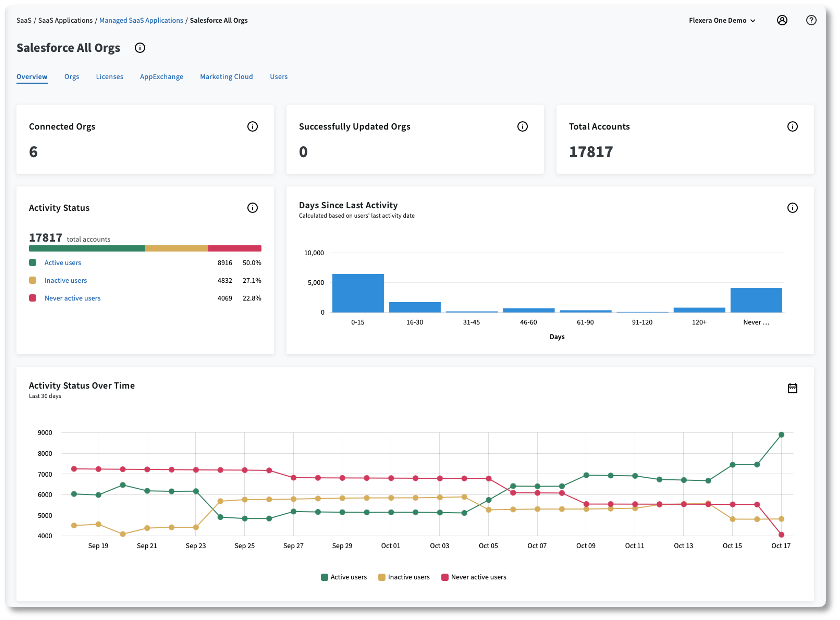The image size is (840, 620).
Task: Switch to the Licenses tab
Action: (110, 77)
